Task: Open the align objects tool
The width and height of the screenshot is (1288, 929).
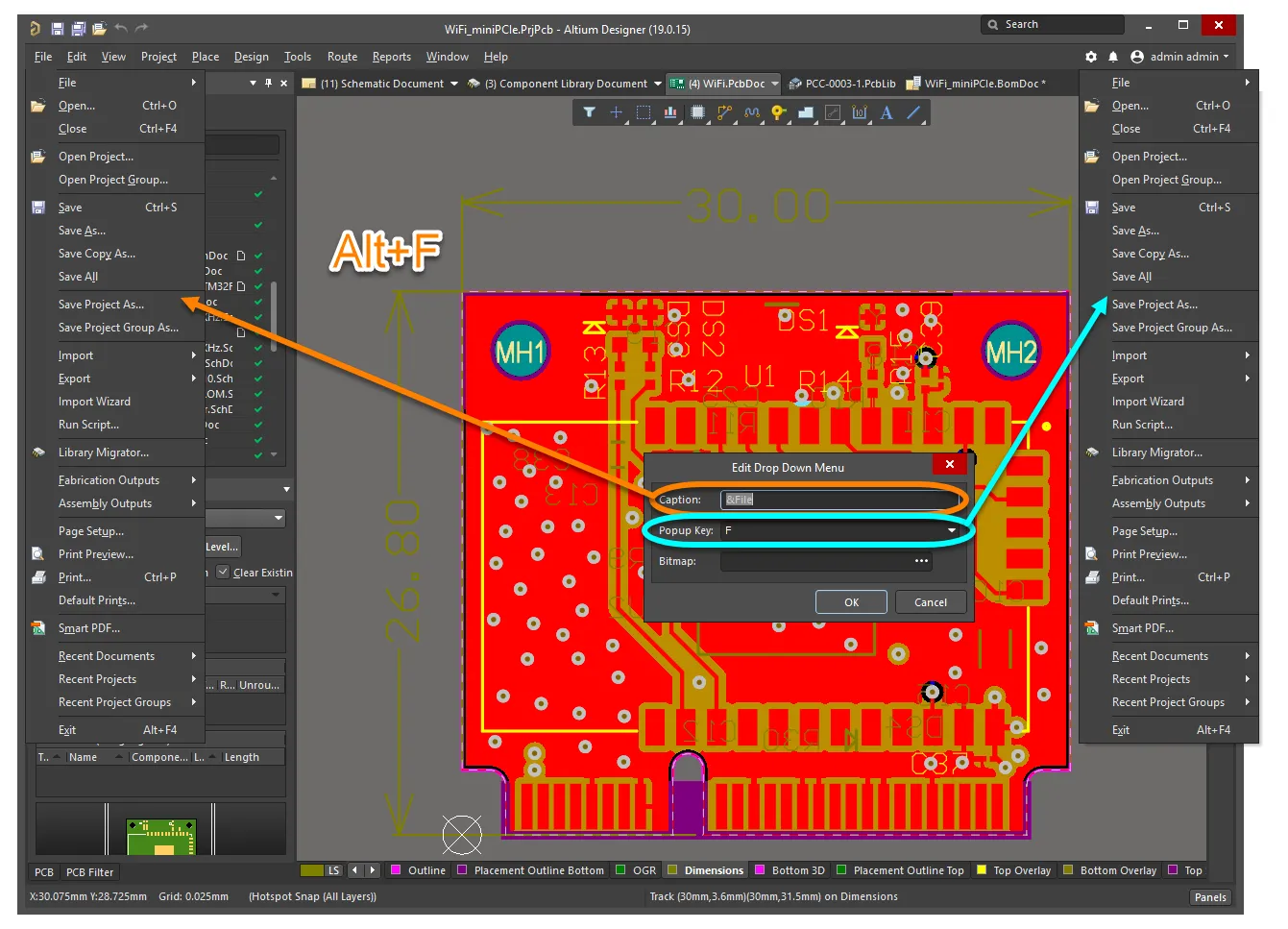Action: click(670, 112)
